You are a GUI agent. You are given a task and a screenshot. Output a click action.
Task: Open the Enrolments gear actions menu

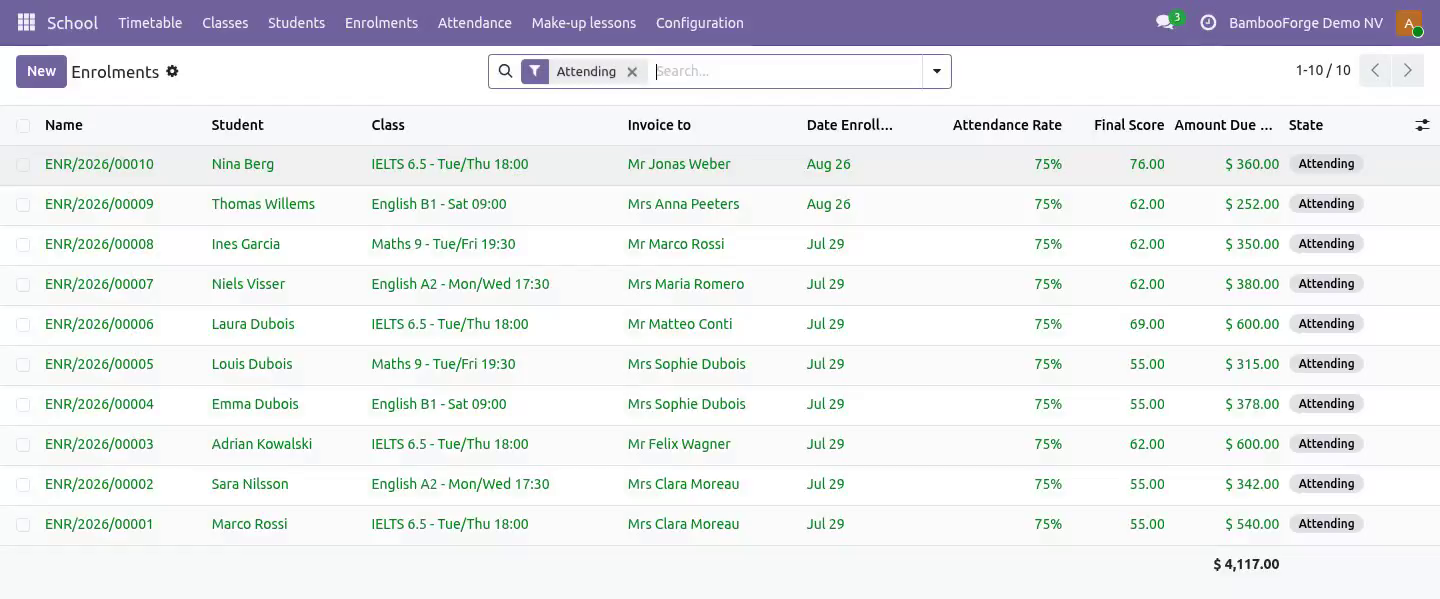(x=172, y=71)
